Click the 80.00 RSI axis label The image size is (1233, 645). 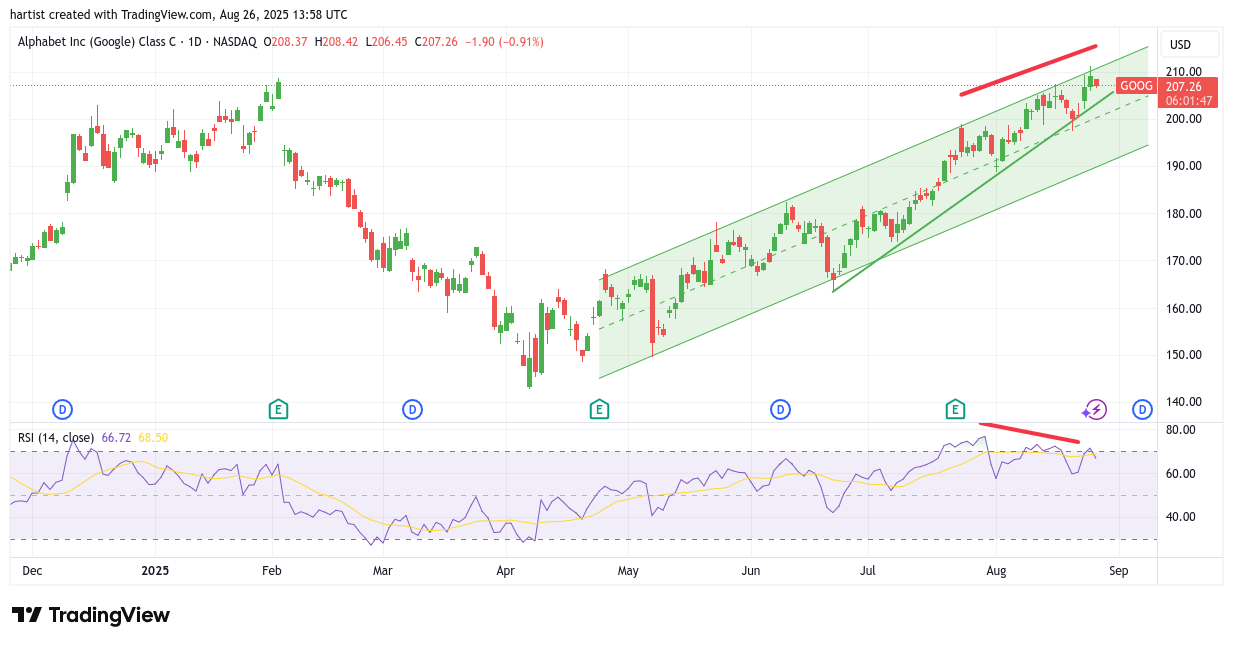pos(1181,430)
